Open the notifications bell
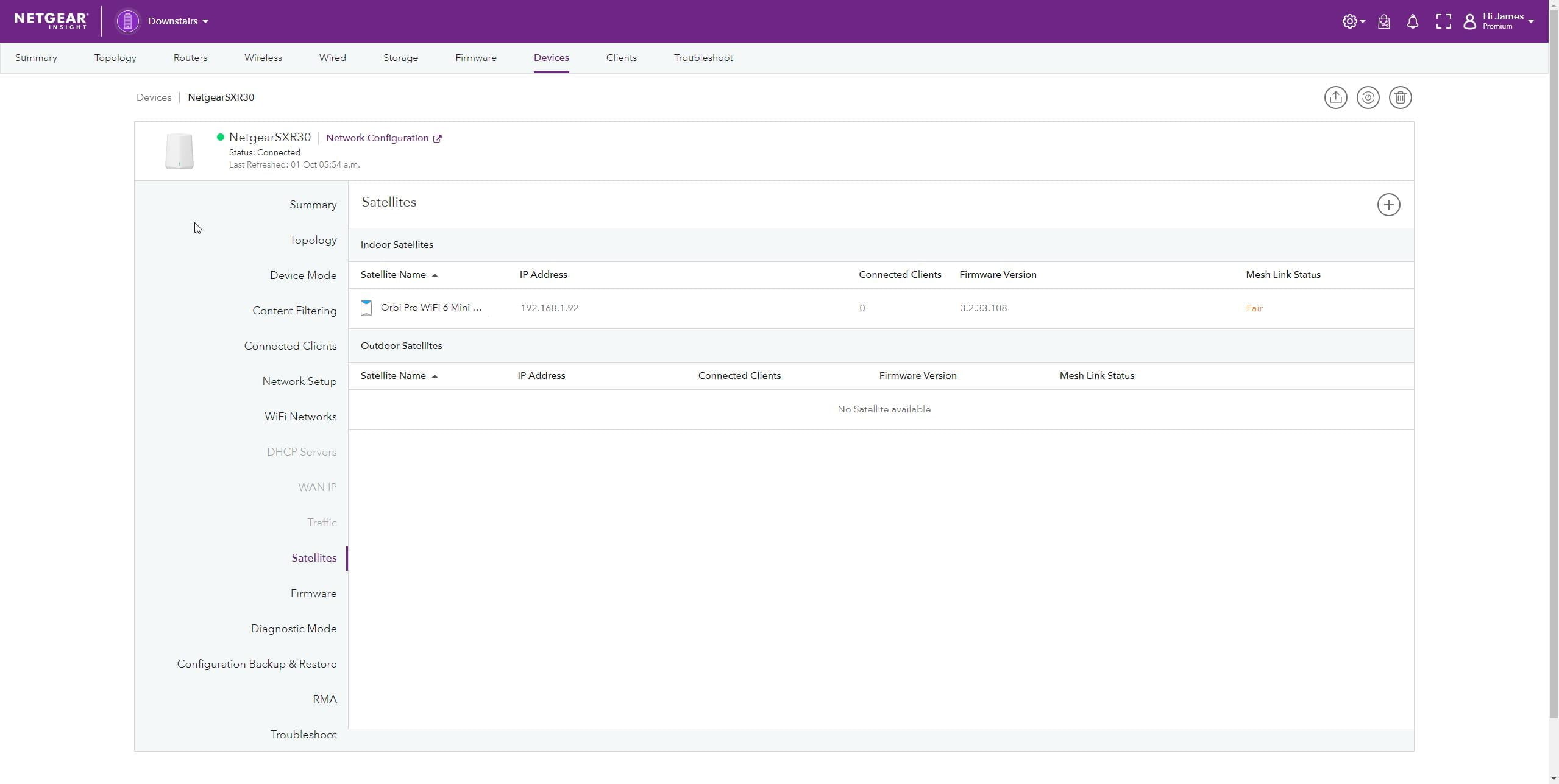Screen dimensions: 1559x784 tap(1412, 22)
